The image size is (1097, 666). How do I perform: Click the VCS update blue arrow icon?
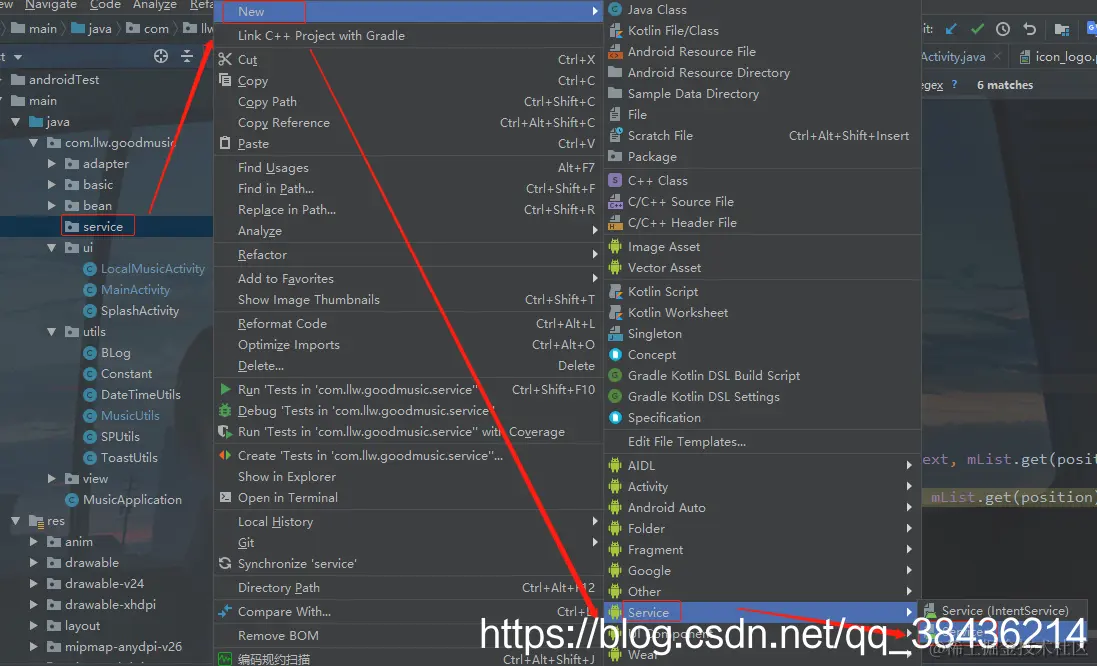[951, 29]
